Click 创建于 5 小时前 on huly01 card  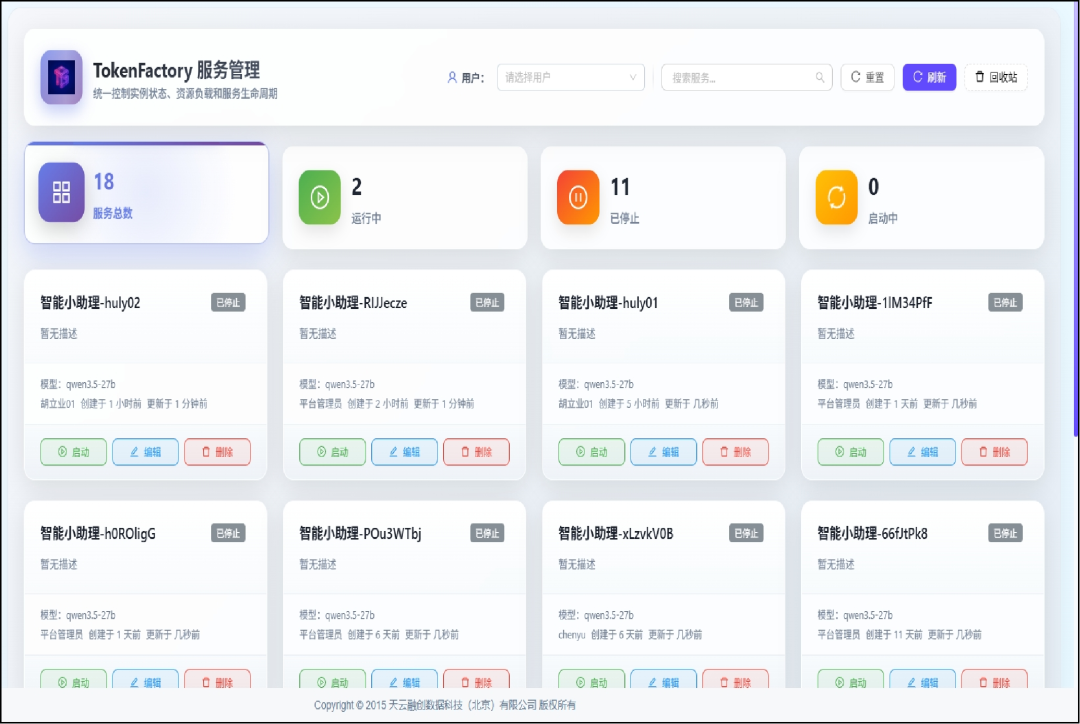pyautogui.click(x=629, y=404)
